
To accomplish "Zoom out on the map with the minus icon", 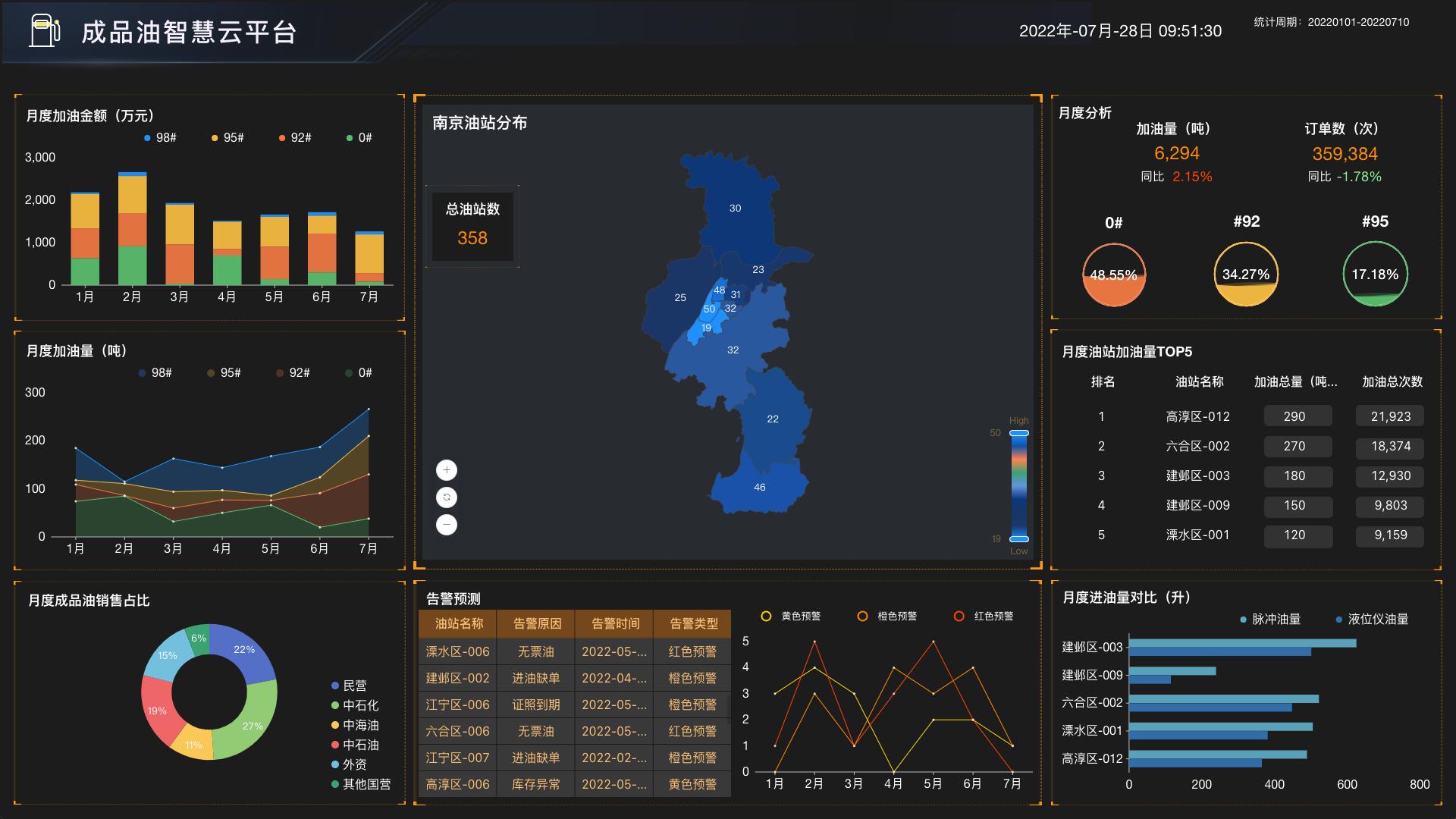I will (x=447, y=524).
